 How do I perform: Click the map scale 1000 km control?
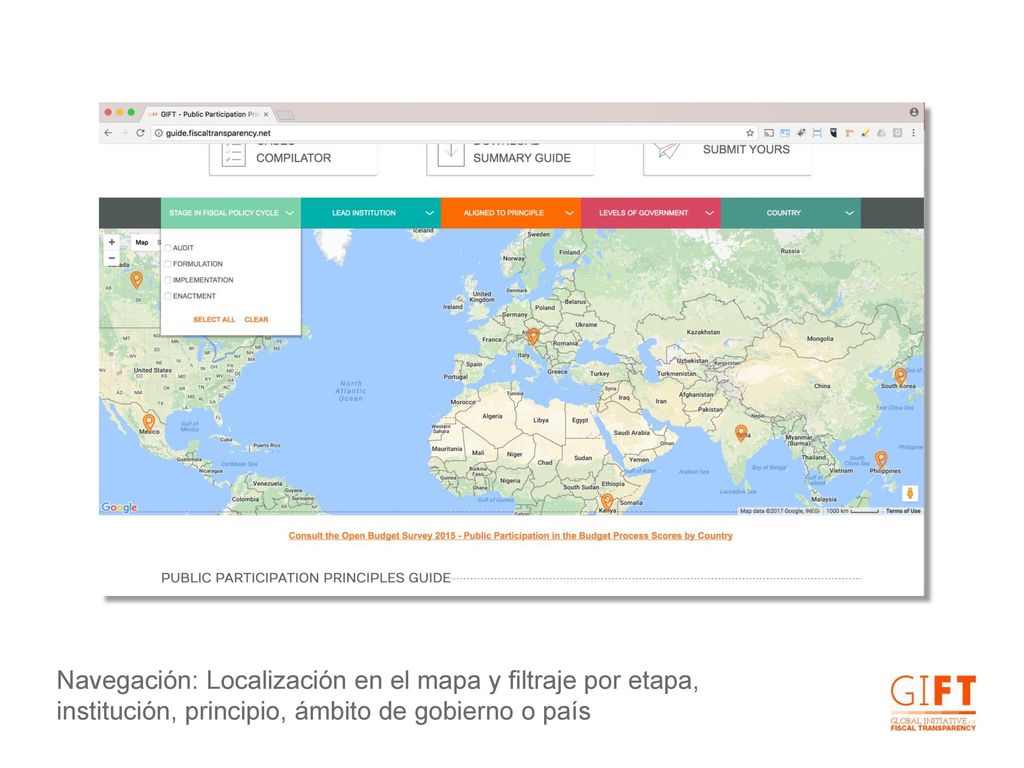click(852, 511)
